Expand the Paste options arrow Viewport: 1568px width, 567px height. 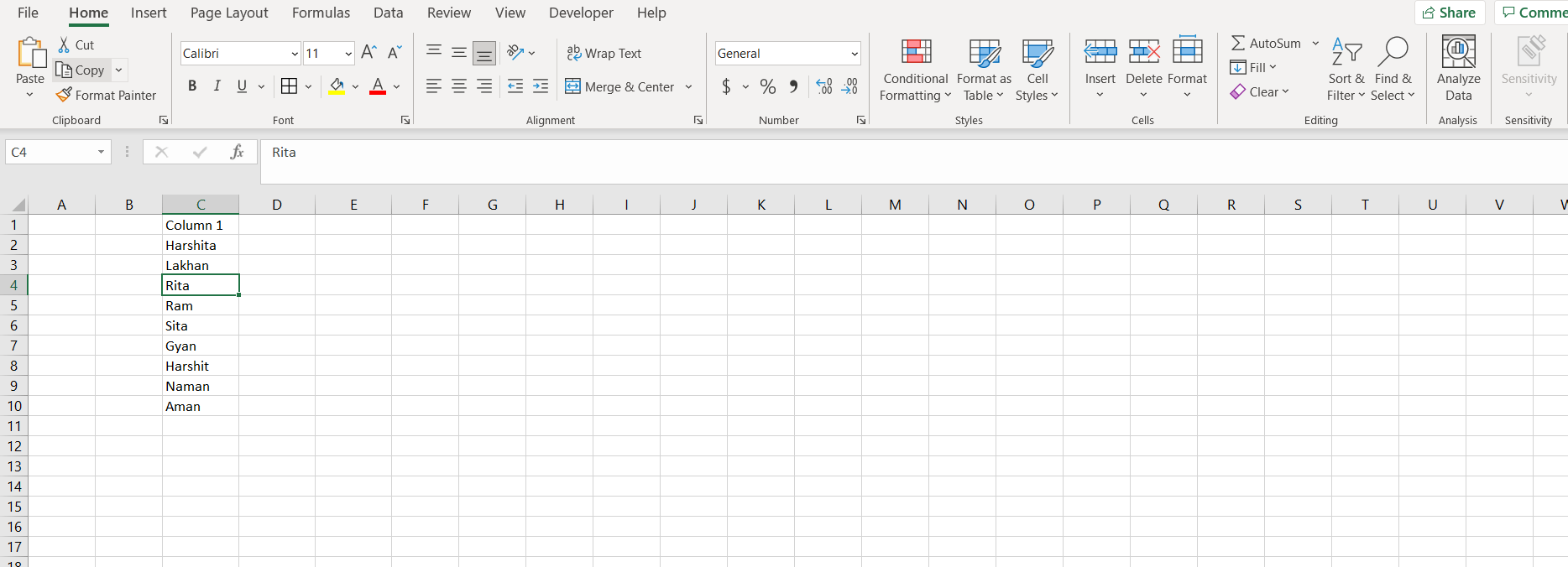30,95
